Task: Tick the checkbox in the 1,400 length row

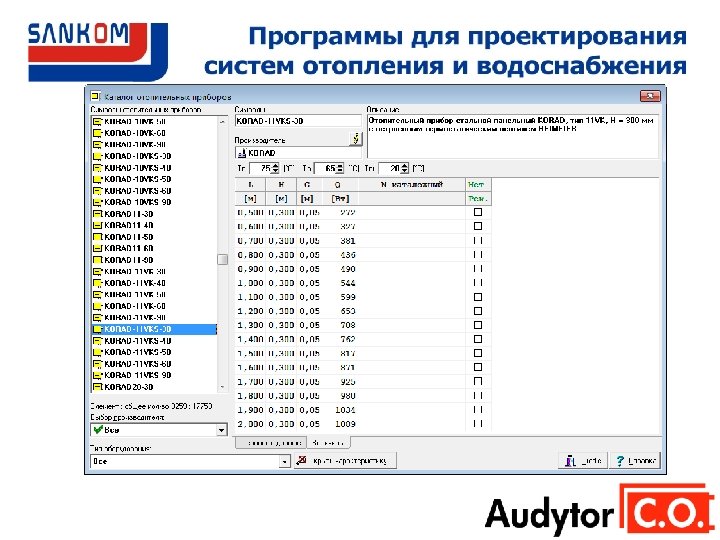Action: [478, 339]
